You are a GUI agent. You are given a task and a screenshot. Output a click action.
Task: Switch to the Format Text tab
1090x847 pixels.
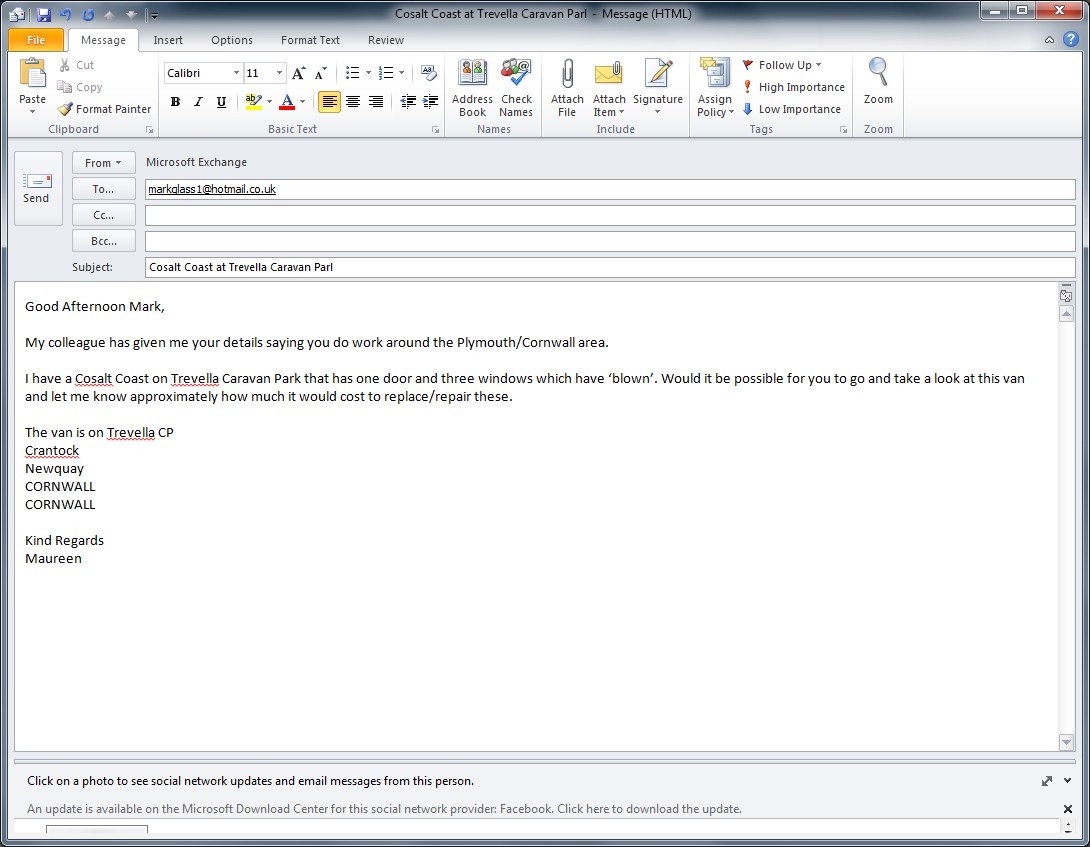[310, 40]
